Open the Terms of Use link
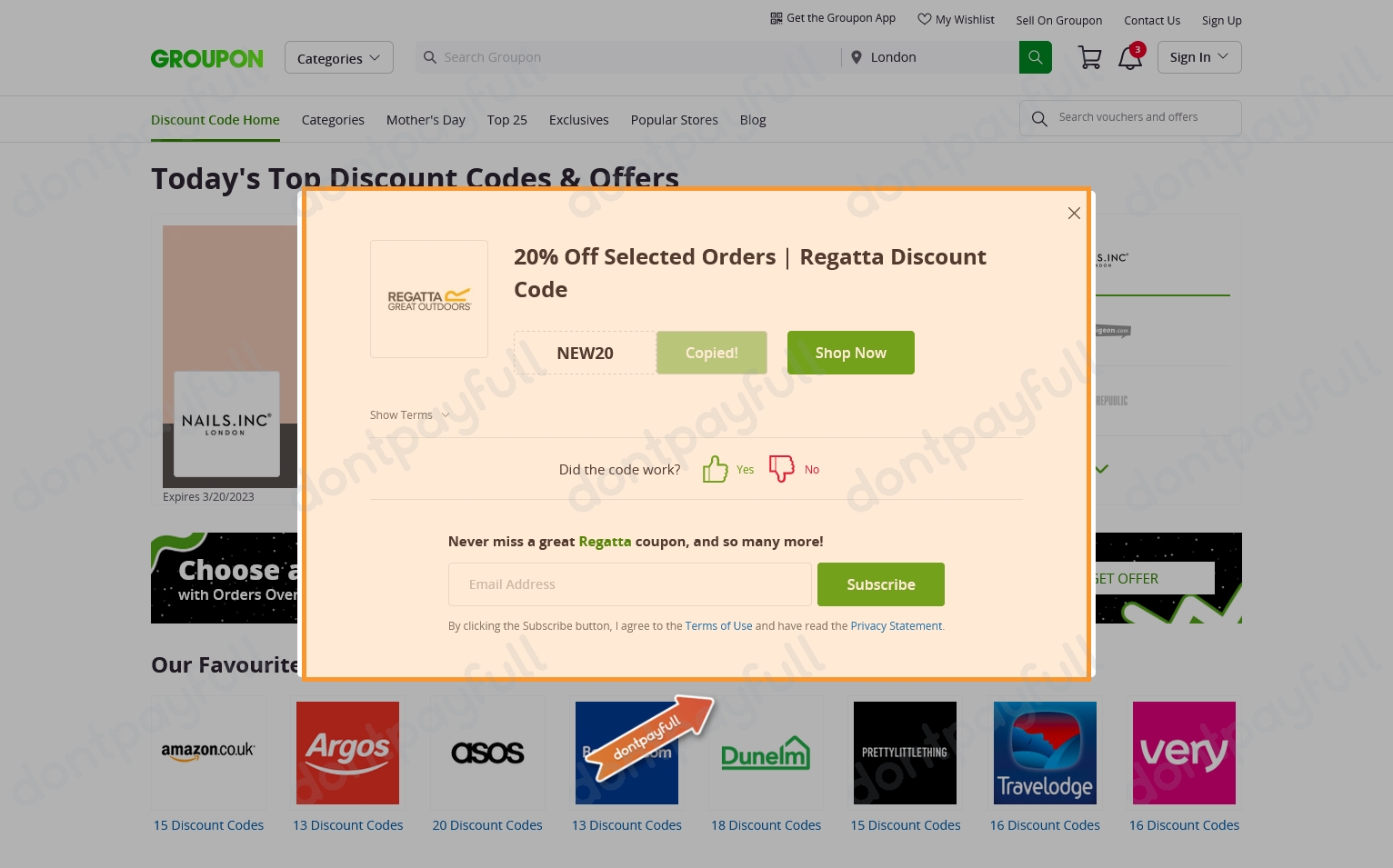 click(x=718, y=626)
